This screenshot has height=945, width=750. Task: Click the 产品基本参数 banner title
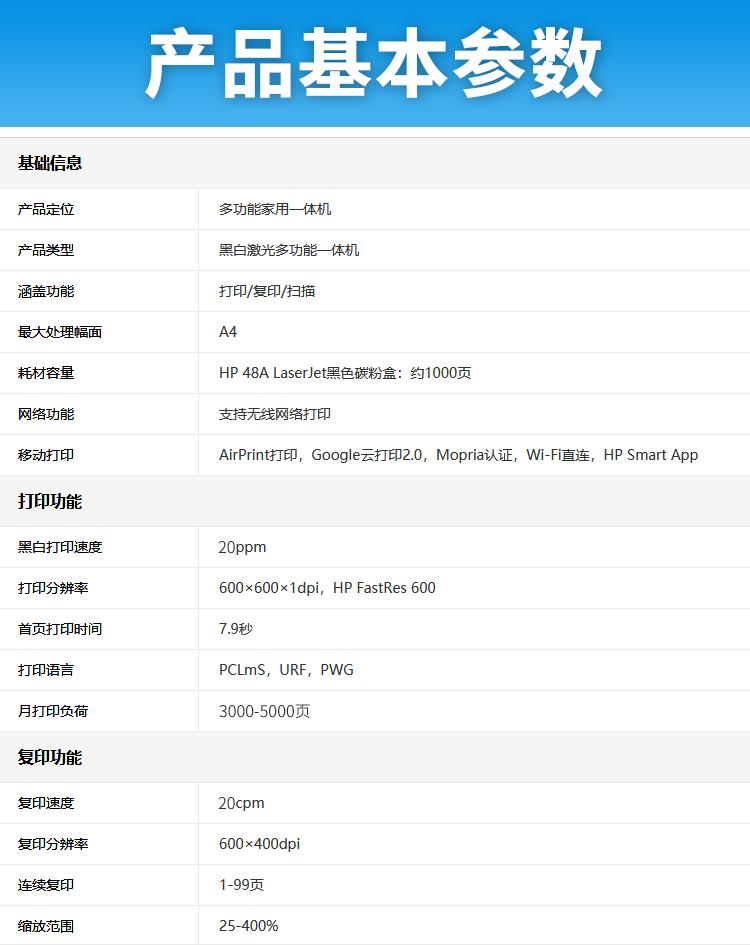tap(374, 64)
